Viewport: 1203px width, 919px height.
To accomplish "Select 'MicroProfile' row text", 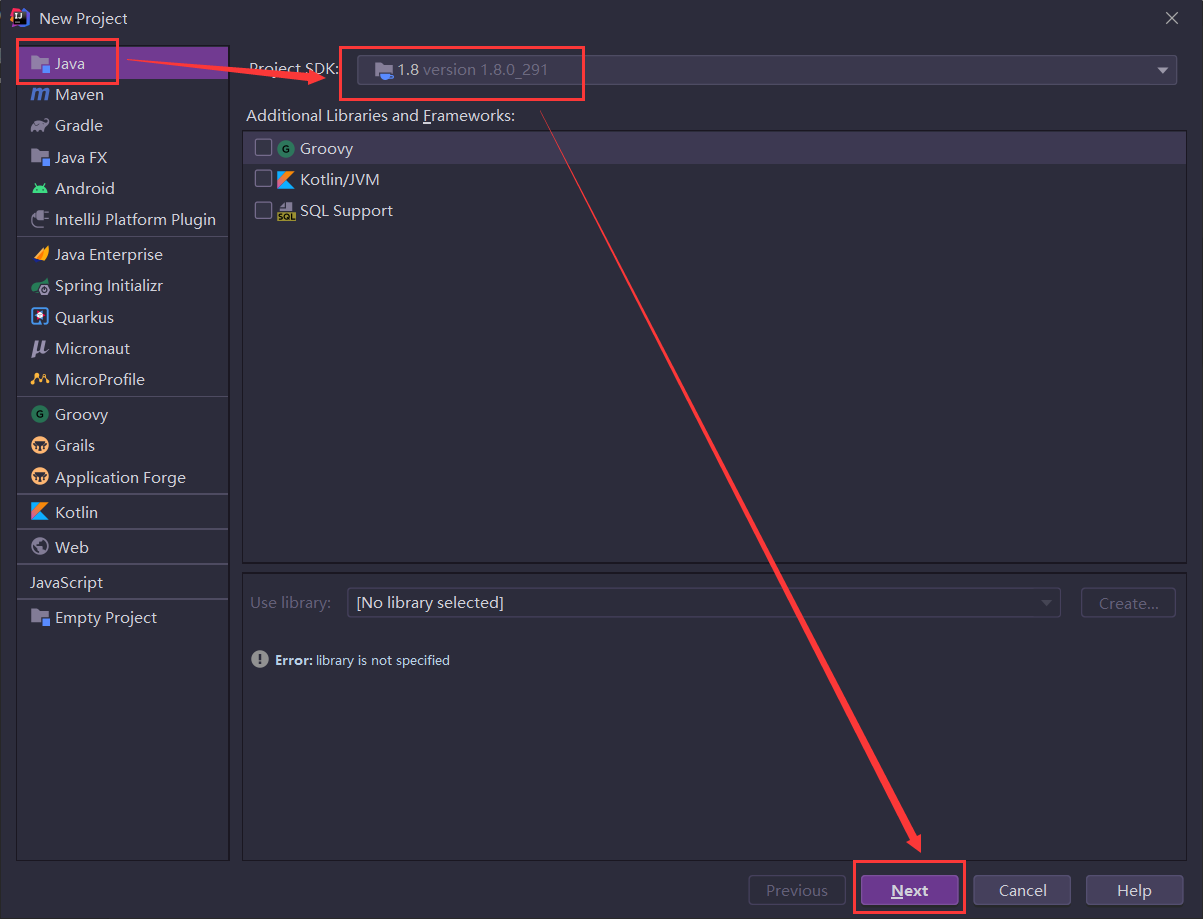I will pyautogui.click(x=100, y=379).
